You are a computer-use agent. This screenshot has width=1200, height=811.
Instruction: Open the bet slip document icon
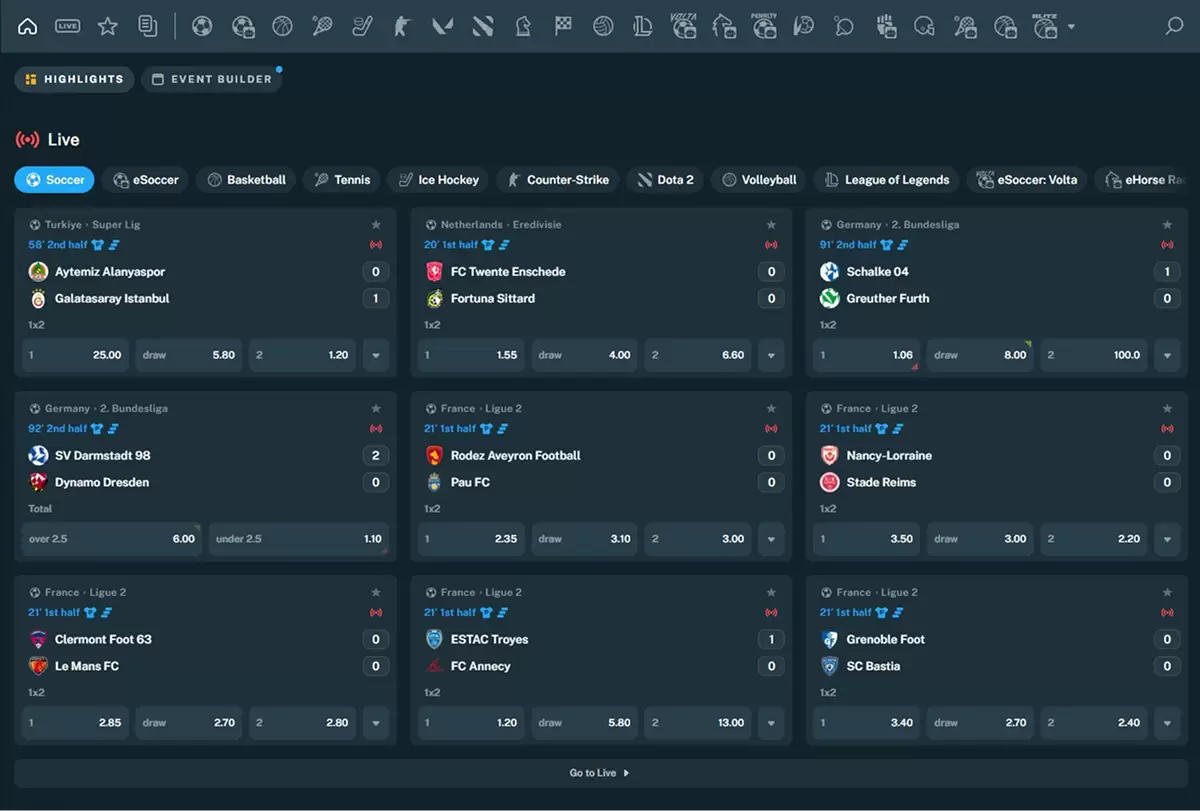(x=148, y=27)
